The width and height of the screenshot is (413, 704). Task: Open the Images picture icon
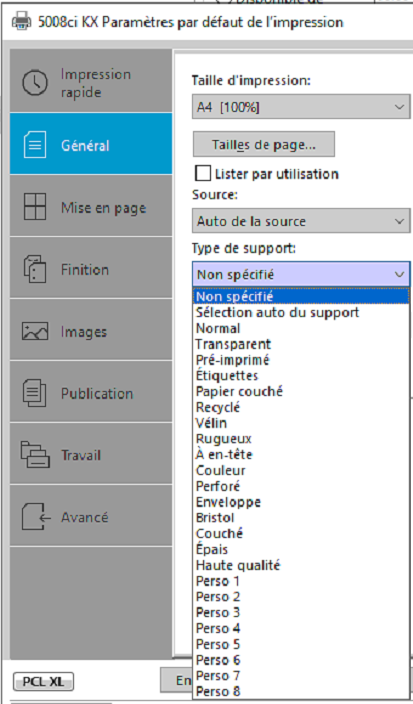pos(35,331)
